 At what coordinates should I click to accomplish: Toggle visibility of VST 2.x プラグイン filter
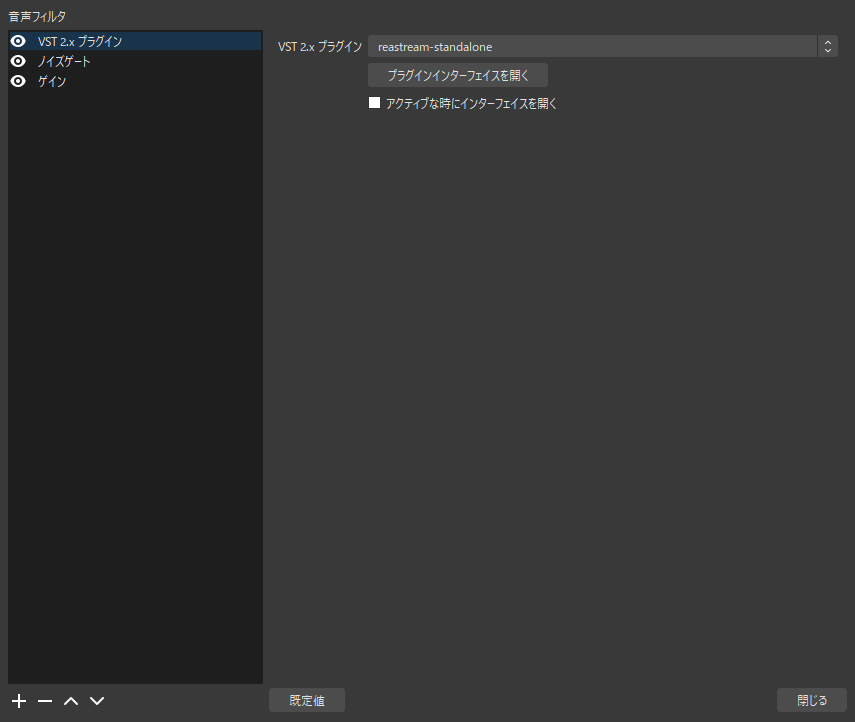click(x=19, y=41)
